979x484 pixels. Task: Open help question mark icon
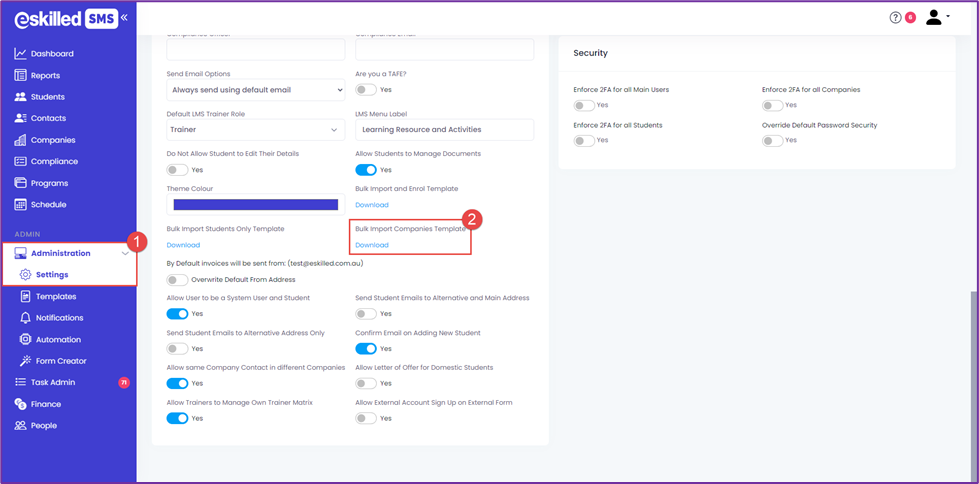895,17
